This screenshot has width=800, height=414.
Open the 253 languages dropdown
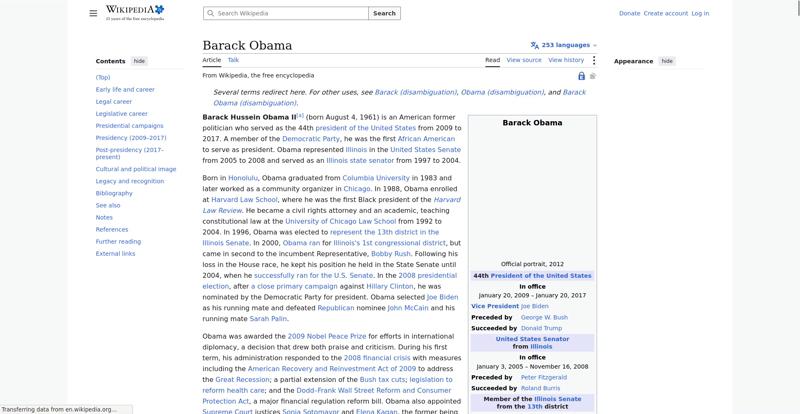tap(564, 45)
